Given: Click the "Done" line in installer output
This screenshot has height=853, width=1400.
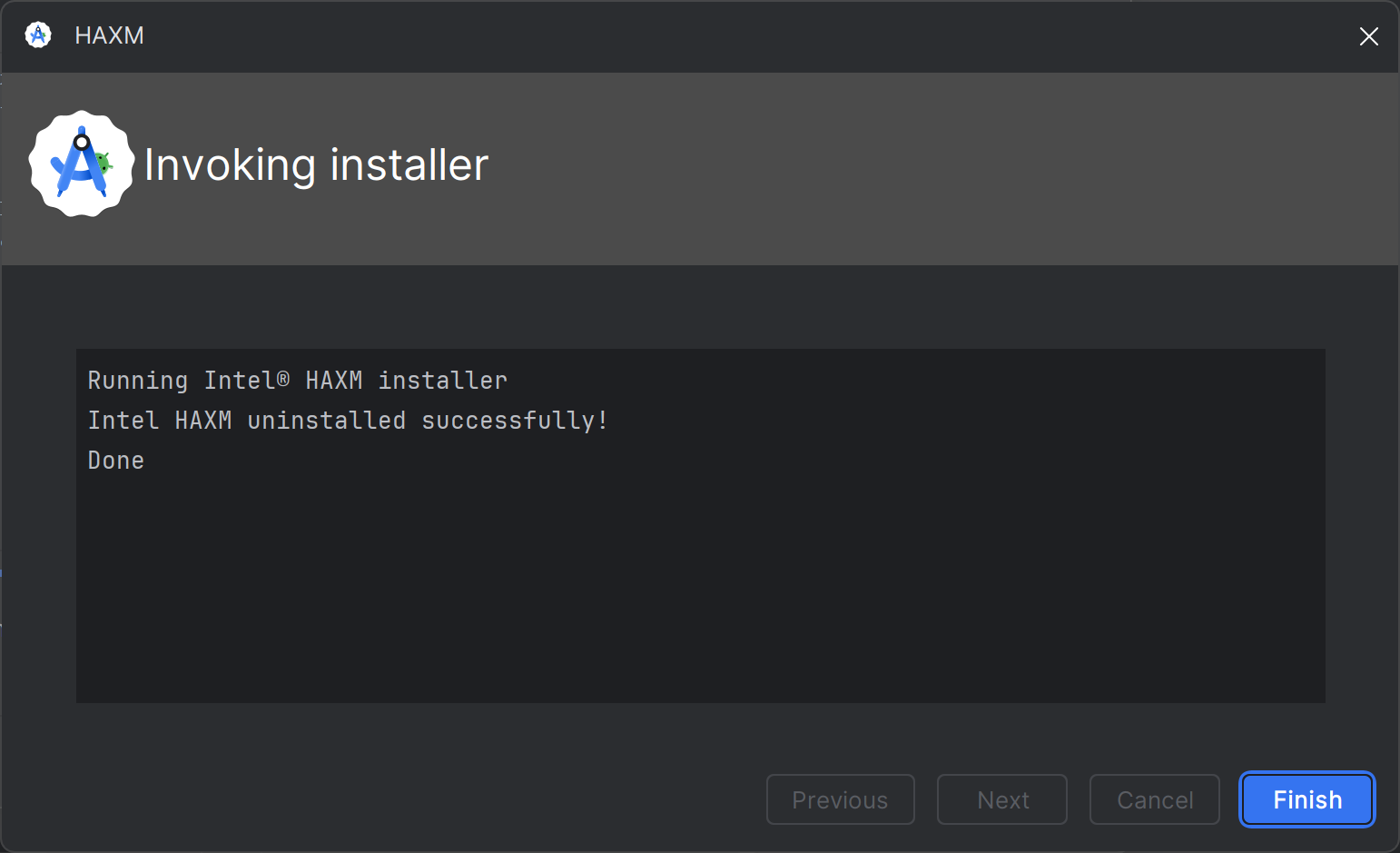Looking at the screenshot, I should pyautogui.click(x=116, y=461).
